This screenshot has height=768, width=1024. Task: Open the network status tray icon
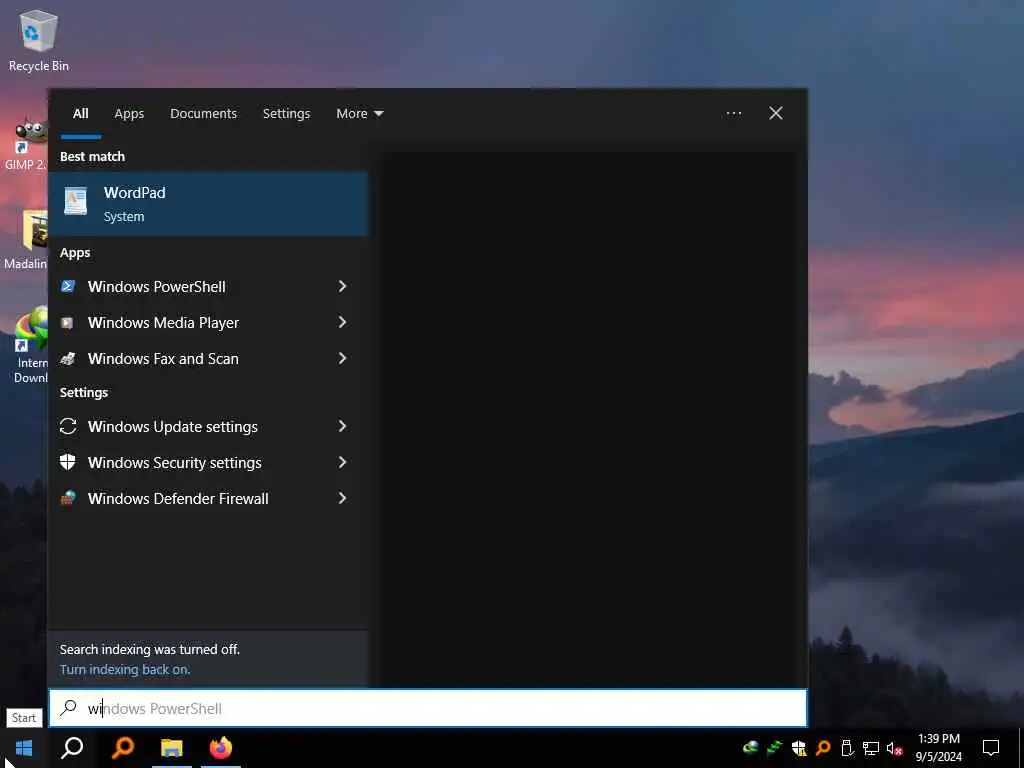(871, 748)
